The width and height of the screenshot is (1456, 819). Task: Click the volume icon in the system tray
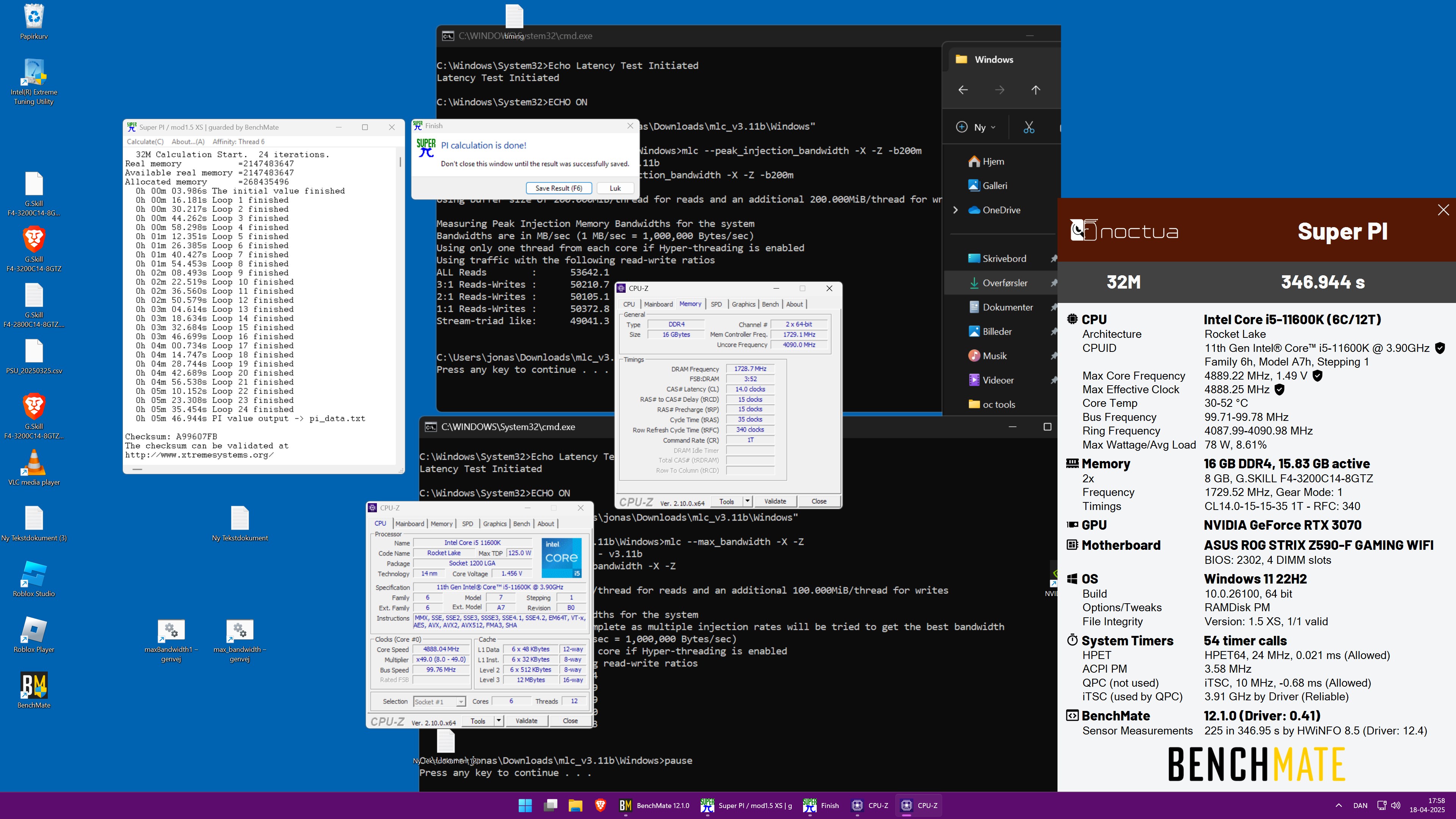(1396, 805)
